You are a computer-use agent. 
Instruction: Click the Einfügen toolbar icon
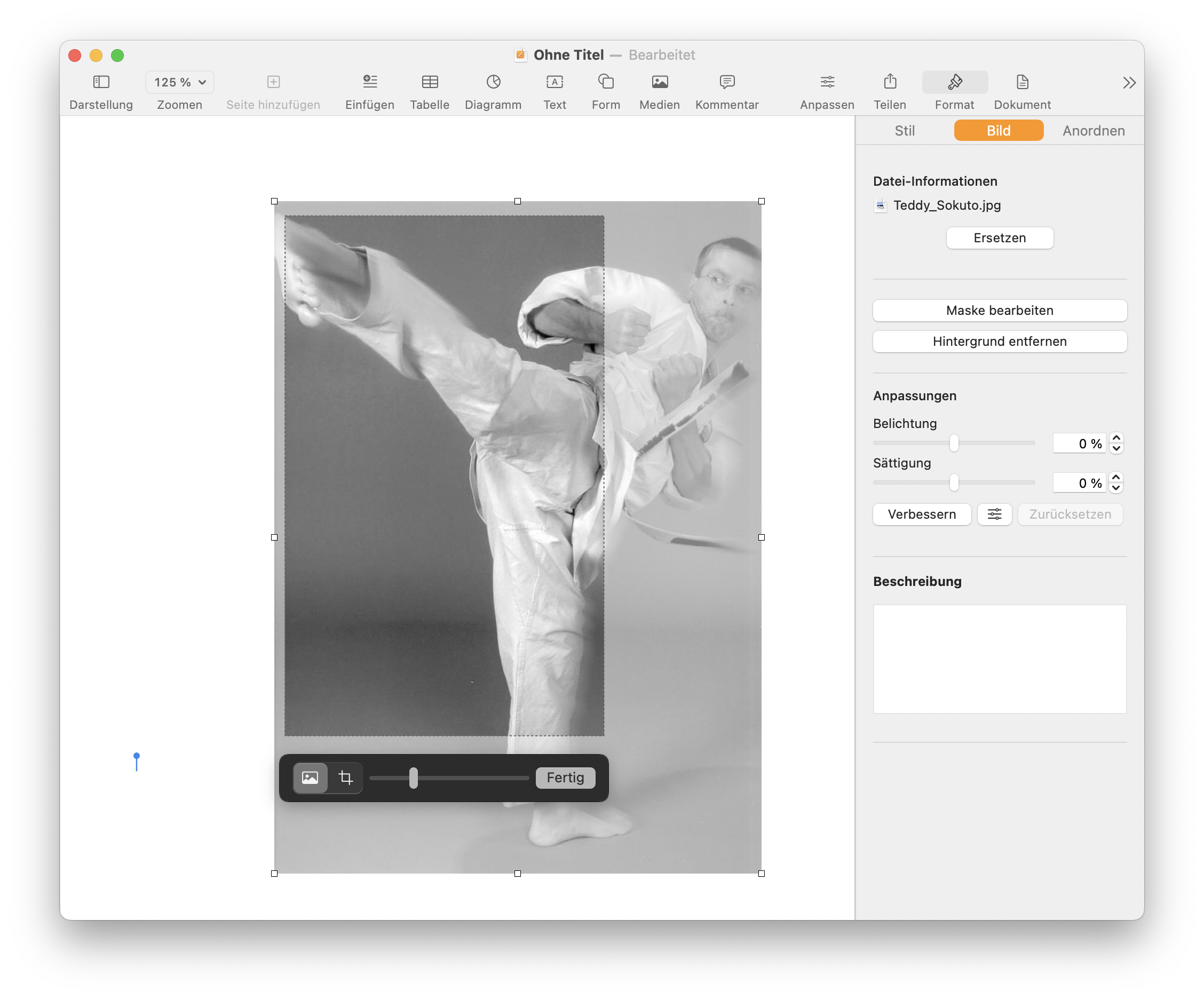coord(370,82)
